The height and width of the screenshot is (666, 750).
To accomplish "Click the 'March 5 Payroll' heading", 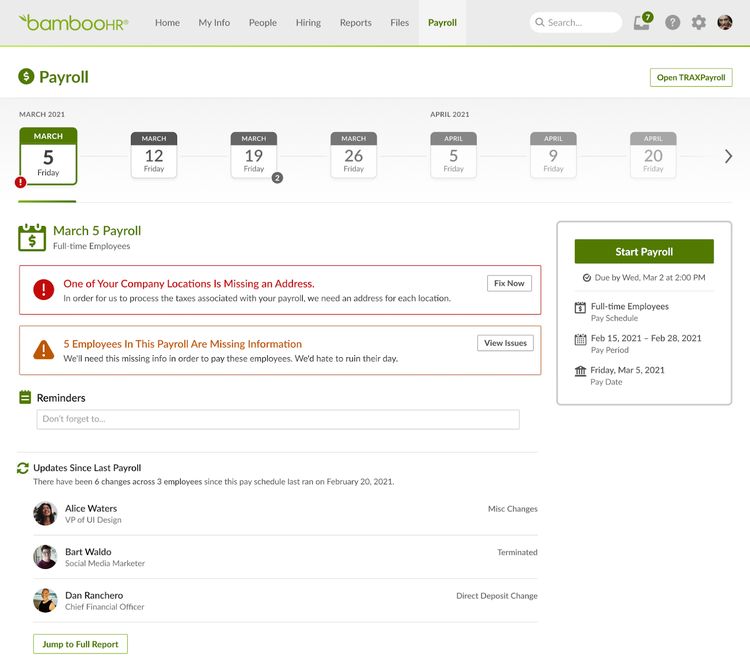I will (97, 231).
